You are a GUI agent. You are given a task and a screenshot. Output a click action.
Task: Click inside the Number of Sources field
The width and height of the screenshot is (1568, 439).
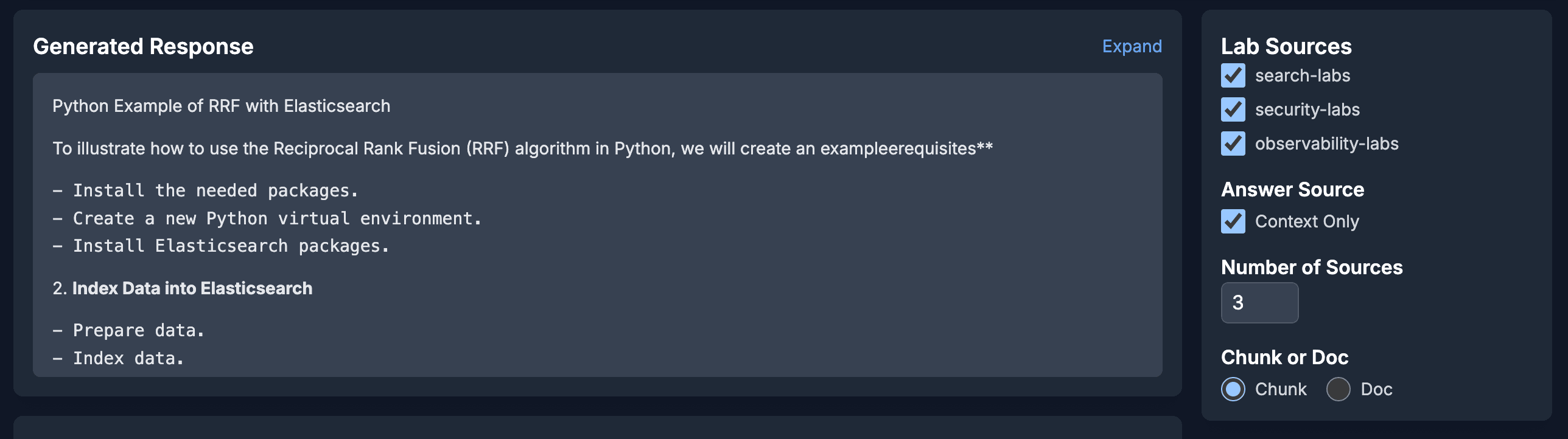click(x=1259, y=302)
